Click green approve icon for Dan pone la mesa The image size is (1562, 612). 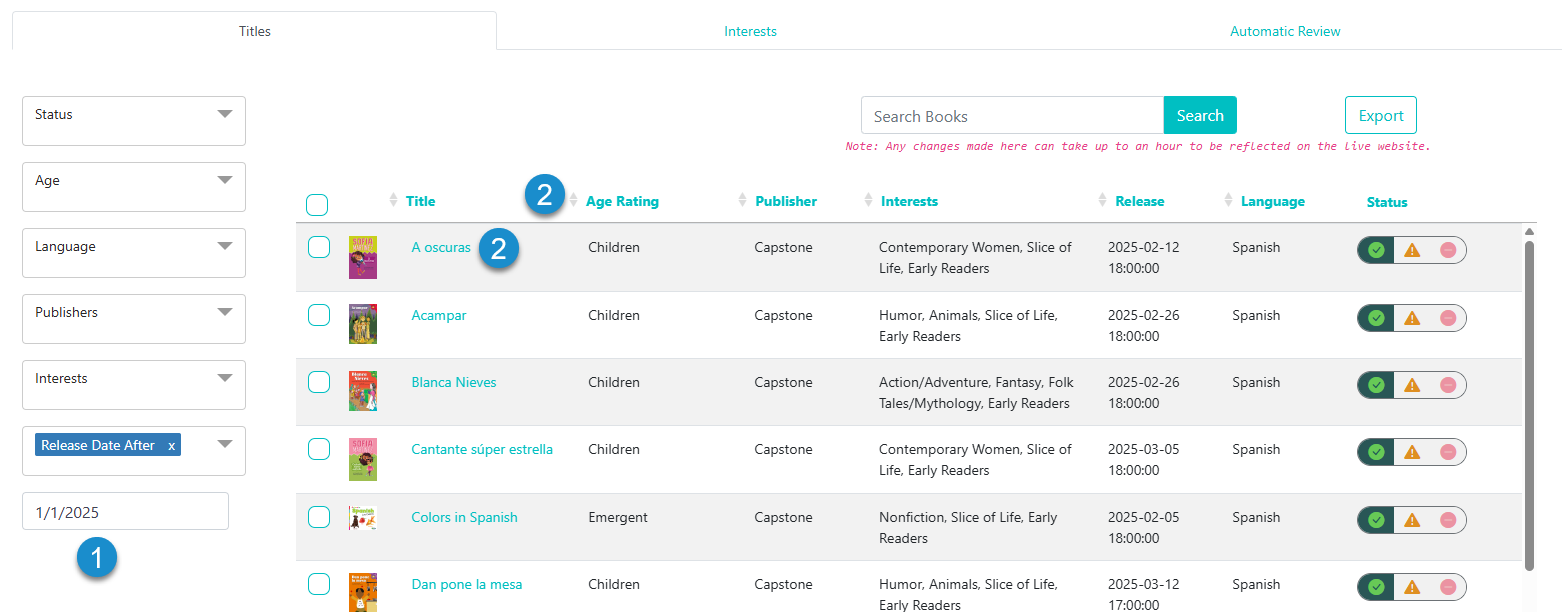point(1376,587)
